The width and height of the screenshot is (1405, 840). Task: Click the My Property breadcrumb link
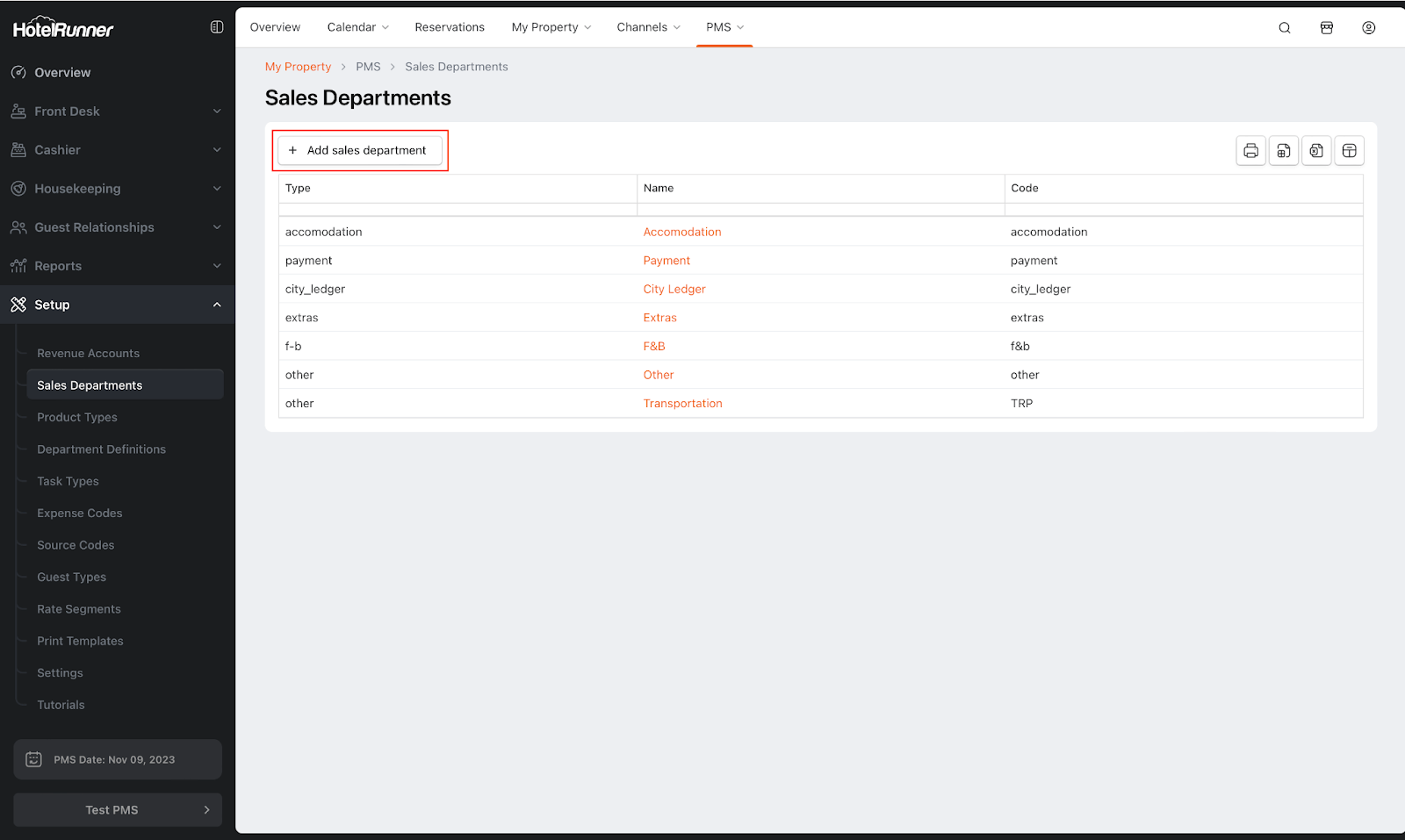(298, 67)
